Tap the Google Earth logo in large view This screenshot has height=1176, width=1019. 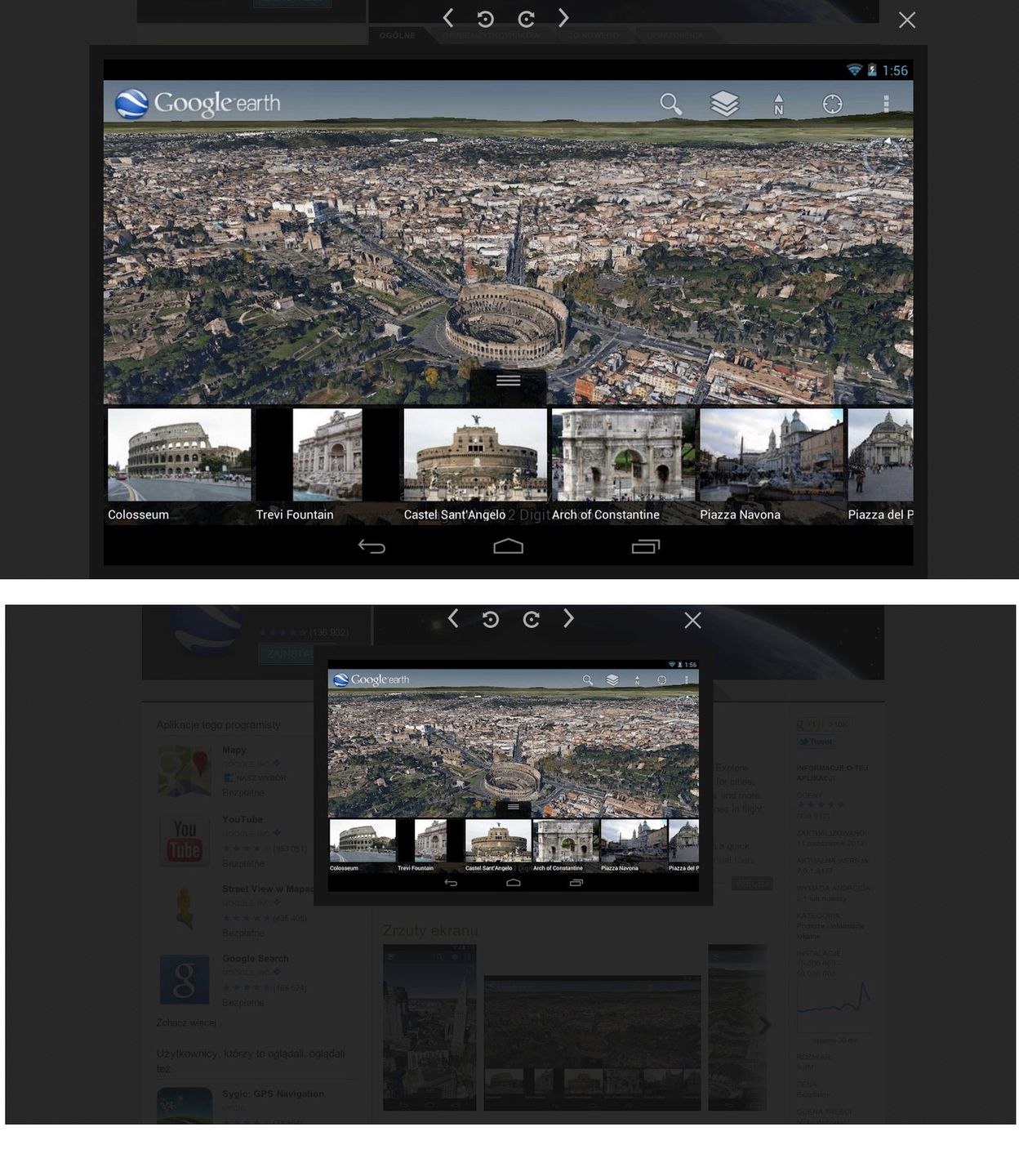tap(198, 104)
